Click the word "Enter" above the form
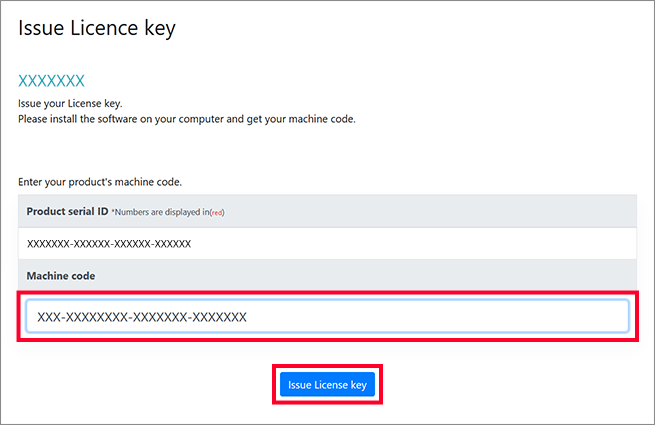 pyautogui.click(x=32, y=182)
